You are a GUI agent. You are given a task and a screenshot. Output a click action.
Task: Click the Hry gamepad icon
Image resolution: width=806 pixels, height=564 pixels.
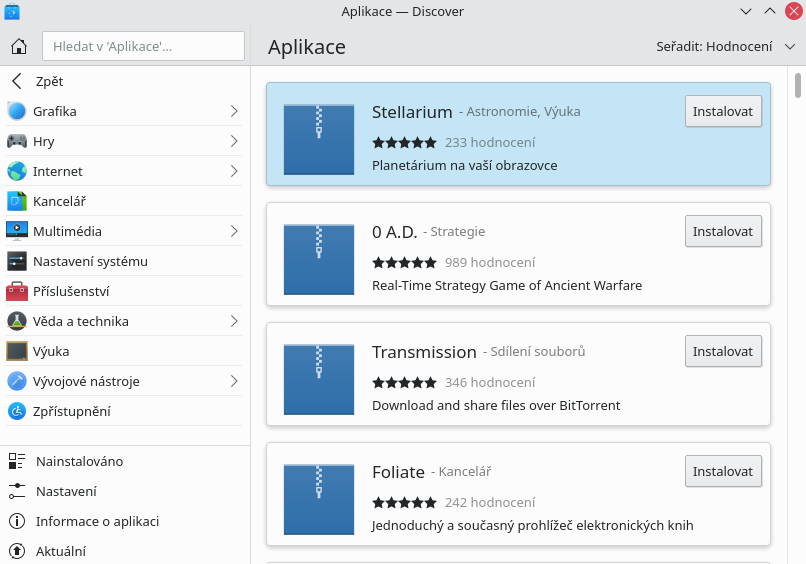coord(16,141)
